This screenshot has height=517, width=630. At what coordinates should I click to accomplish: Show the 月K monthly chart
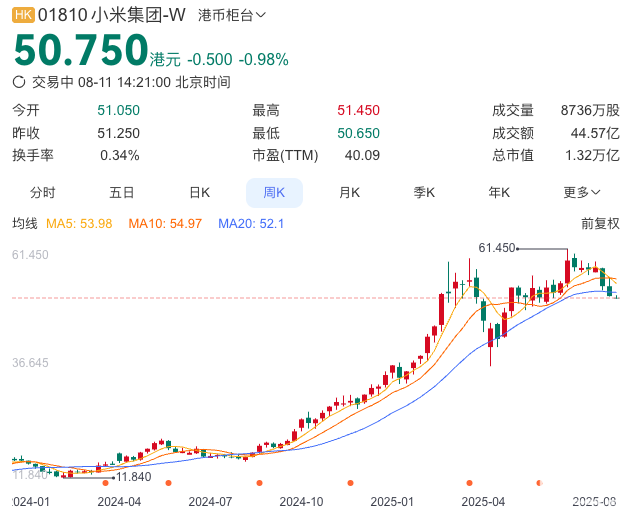click(349, 192)
